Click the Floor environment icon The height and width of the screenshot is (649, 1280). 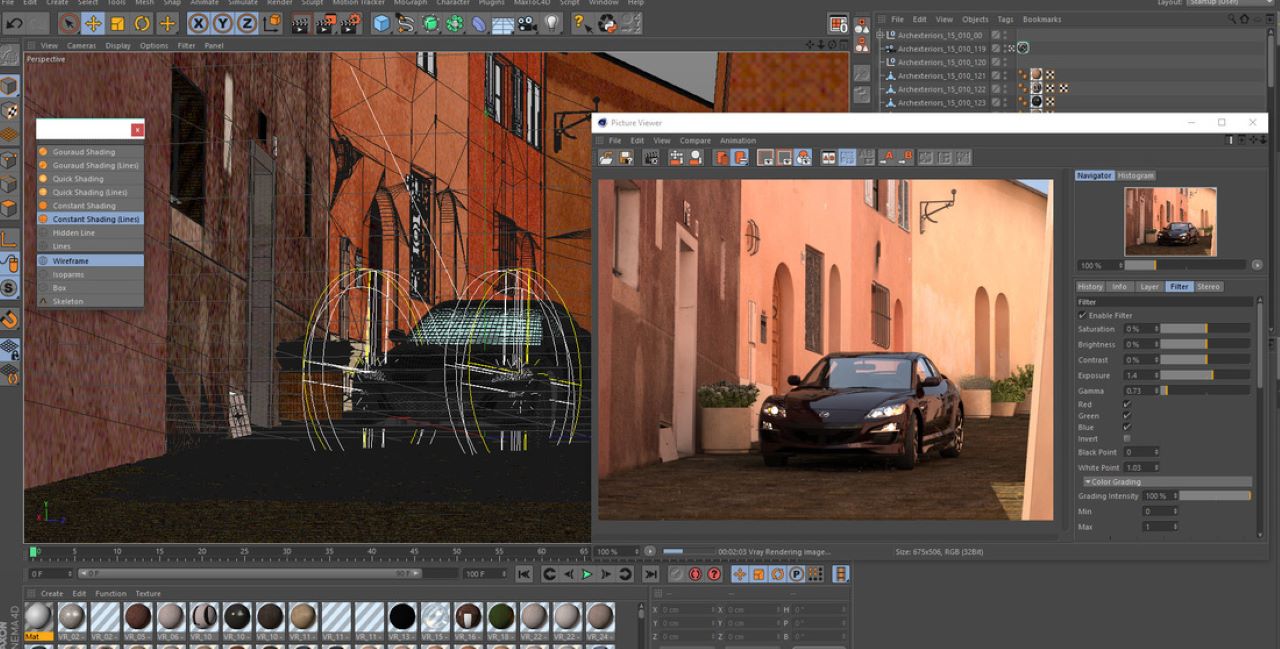tap(503, 23)
